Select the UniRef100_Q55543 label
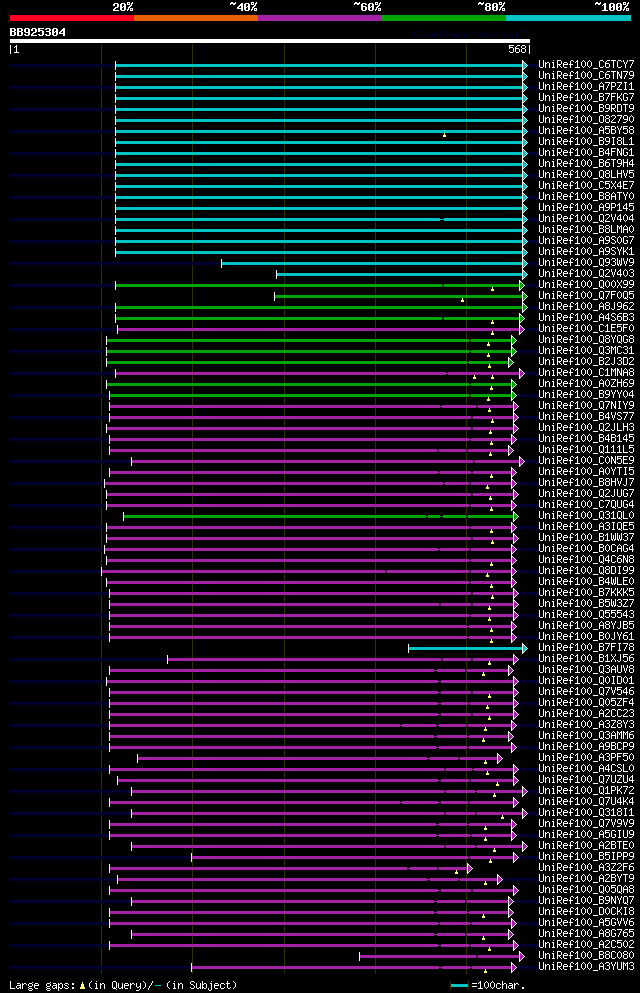 point(586,614)
